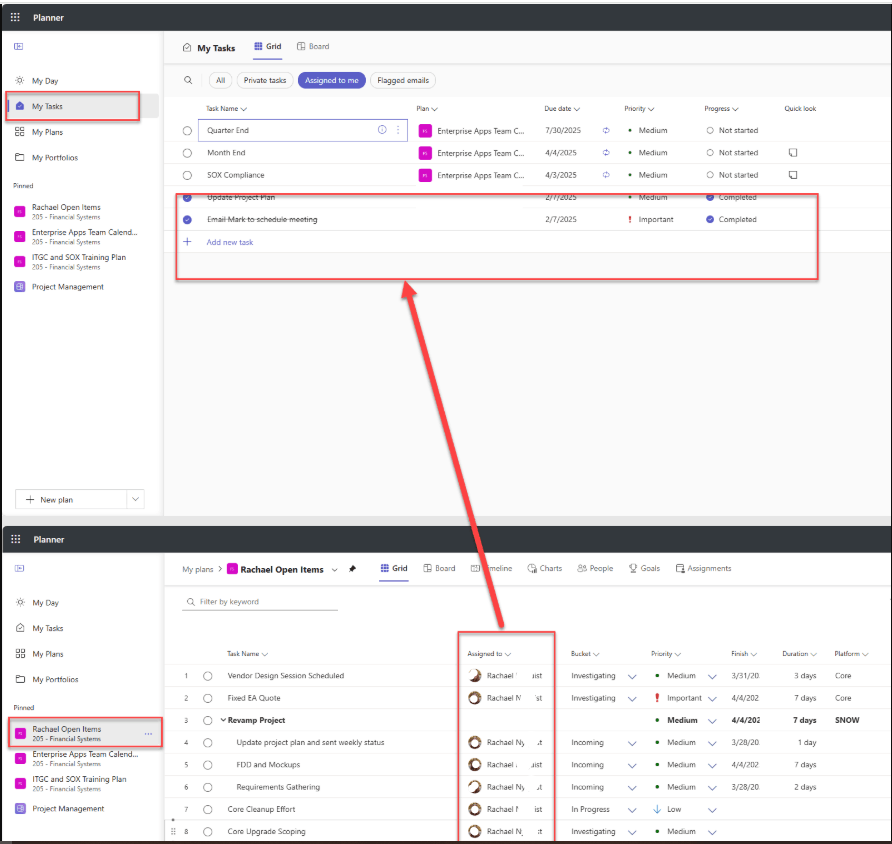Click recurrence icon on SOX Compliance row
The width and height of the screenshot is (892, 844).
[x=606, y=175]
